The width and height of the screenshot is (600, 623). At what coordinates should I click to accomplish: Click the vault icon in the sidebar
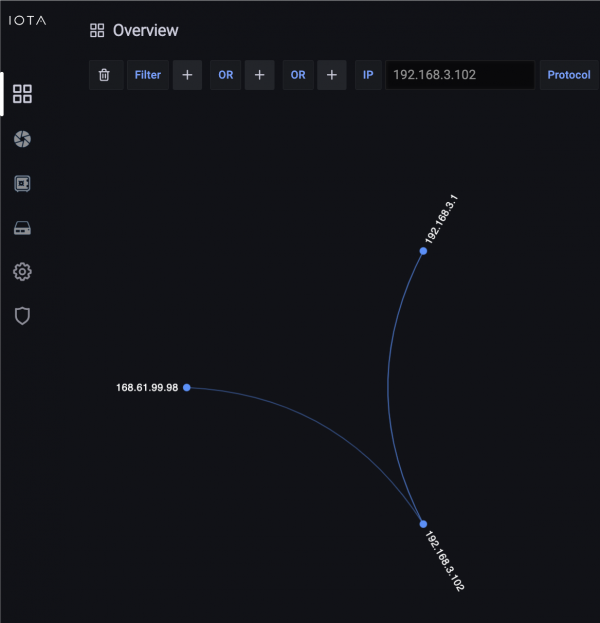click(22, 184)
